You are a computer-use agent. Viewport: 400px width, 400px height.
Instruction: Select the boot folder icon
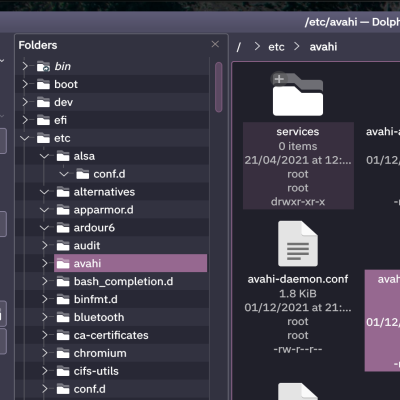(43, 84)
